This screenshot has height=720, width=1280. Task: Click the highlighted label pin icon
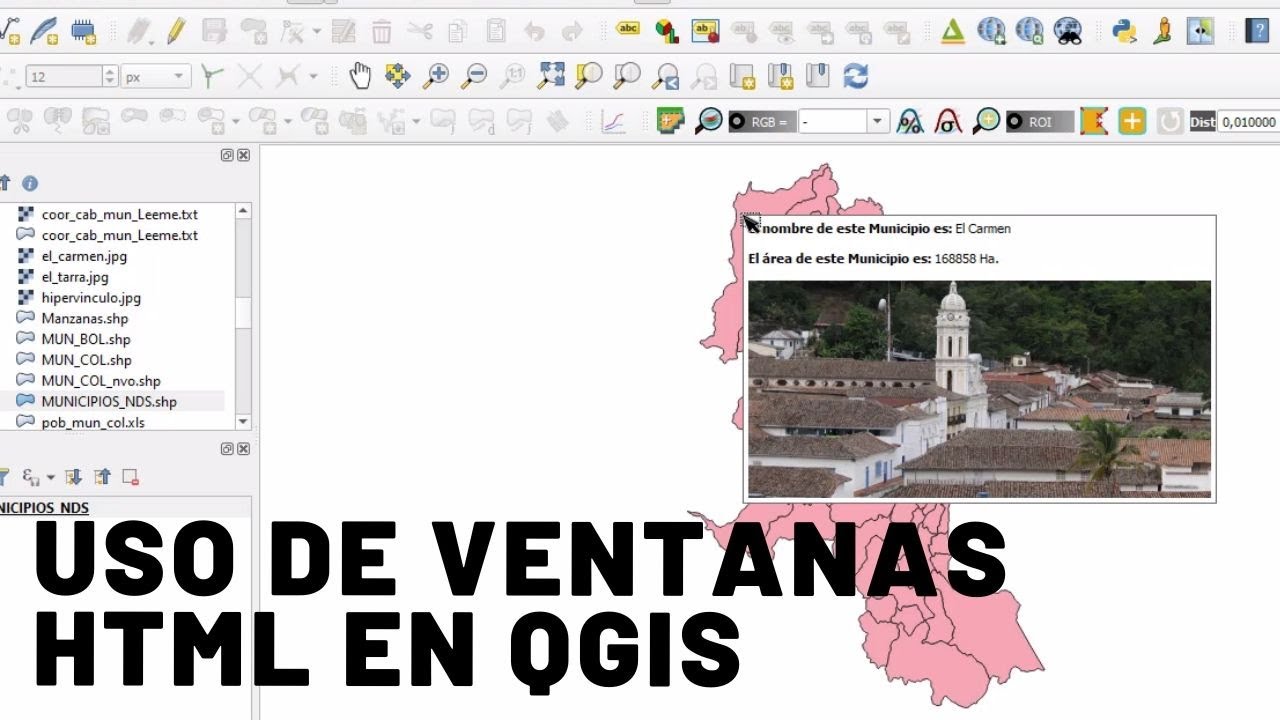(705, 31)
